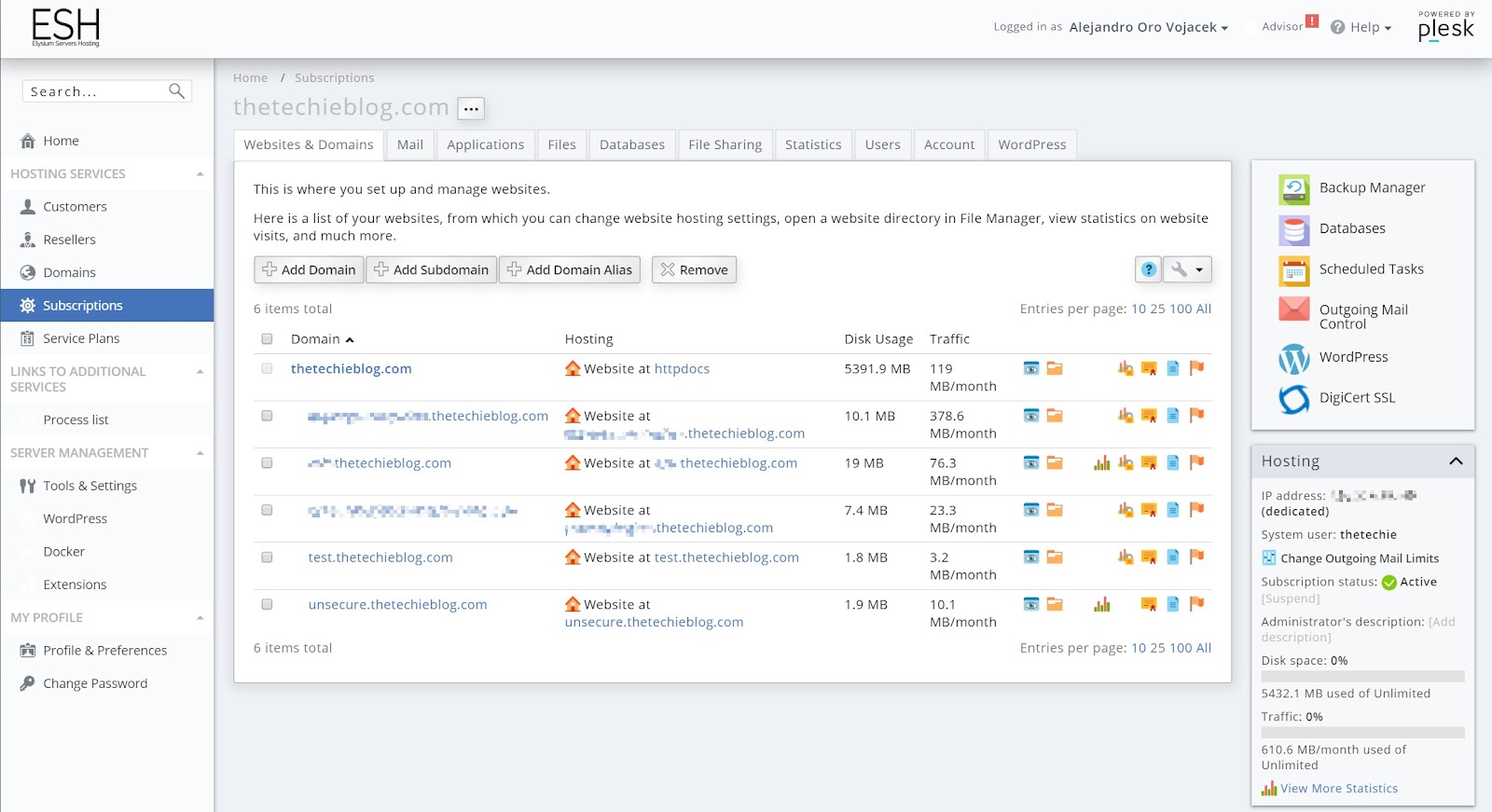
Task: Collapse the Hosting Services sidebar section
Action: 200,174
